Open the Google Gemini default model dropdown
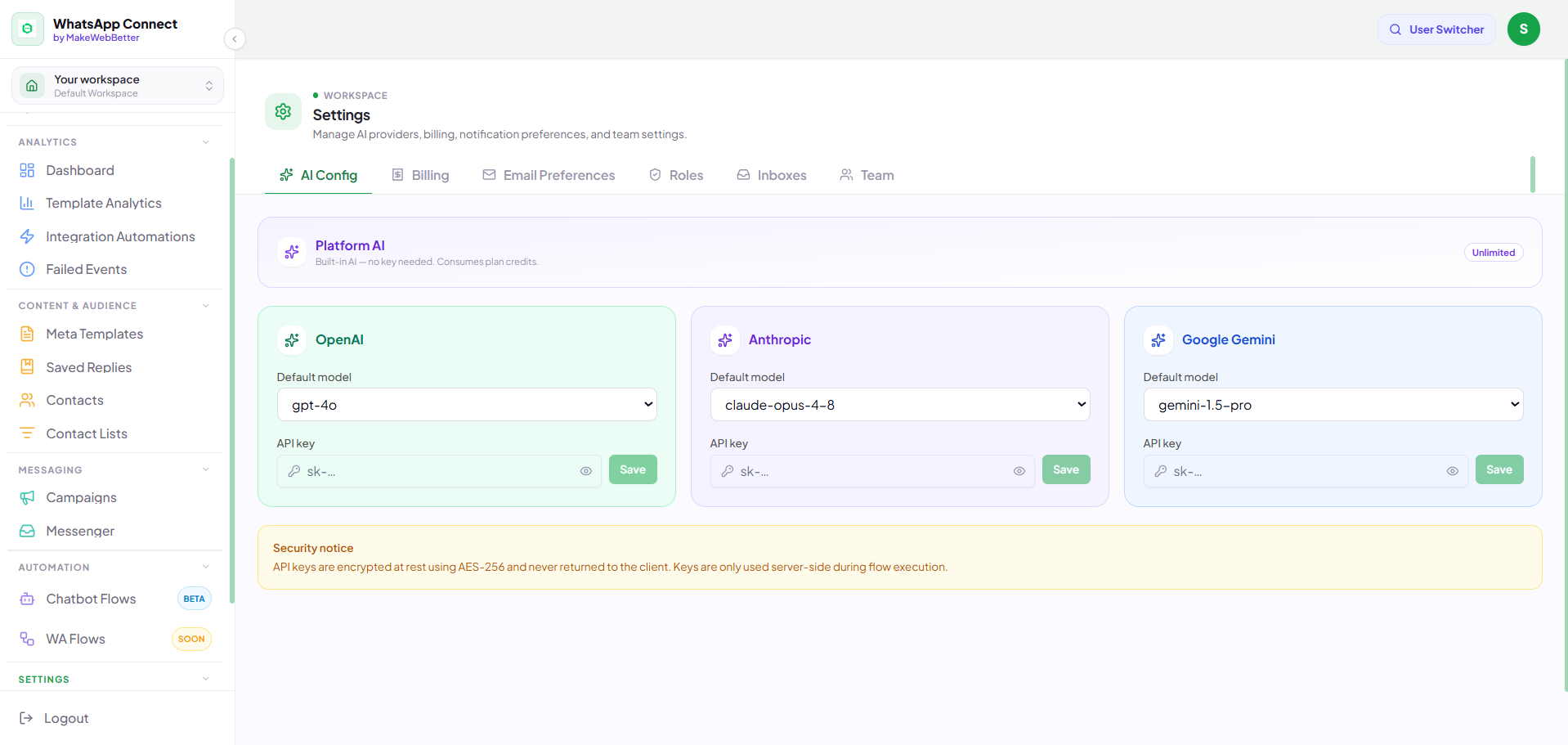The height and width of the screenshot is (745, 1568). coord(1333,405)
